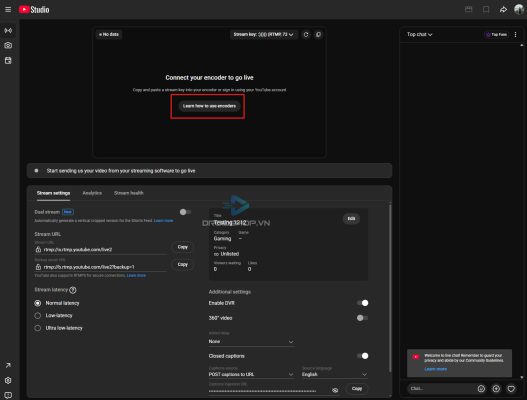This screenshot has height=400, width=527.
Task: Click Learn how to use encoders button
Action: 209,106
